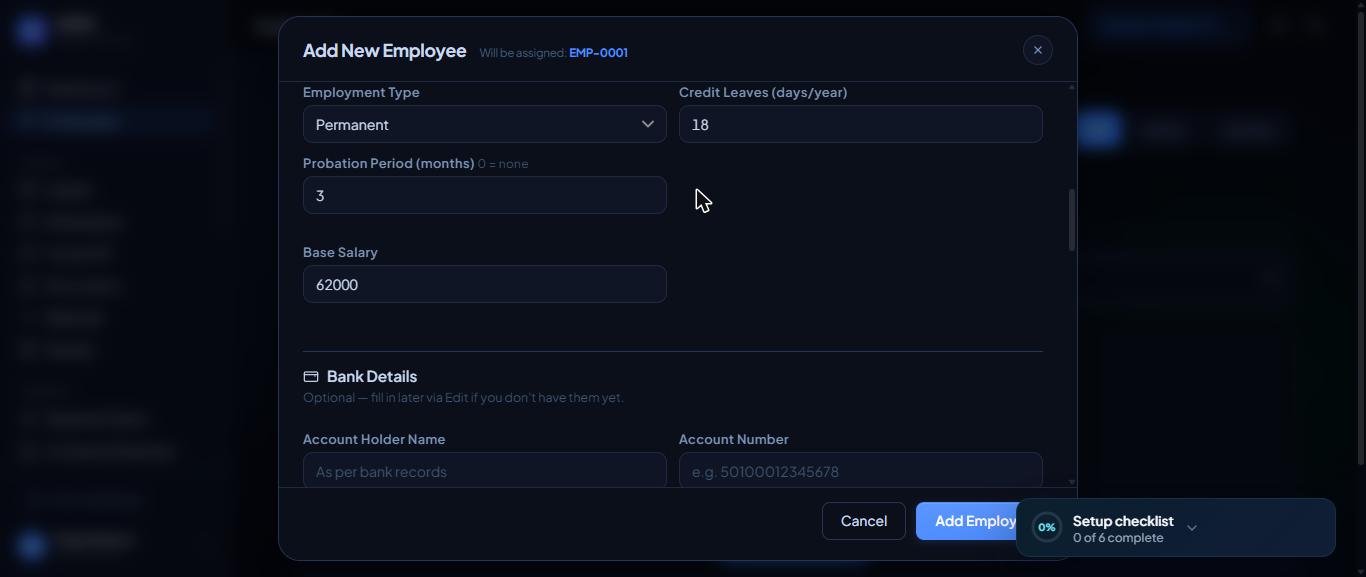
Task: Click the 0% setup progress ring
Action: coord(1047,528)
